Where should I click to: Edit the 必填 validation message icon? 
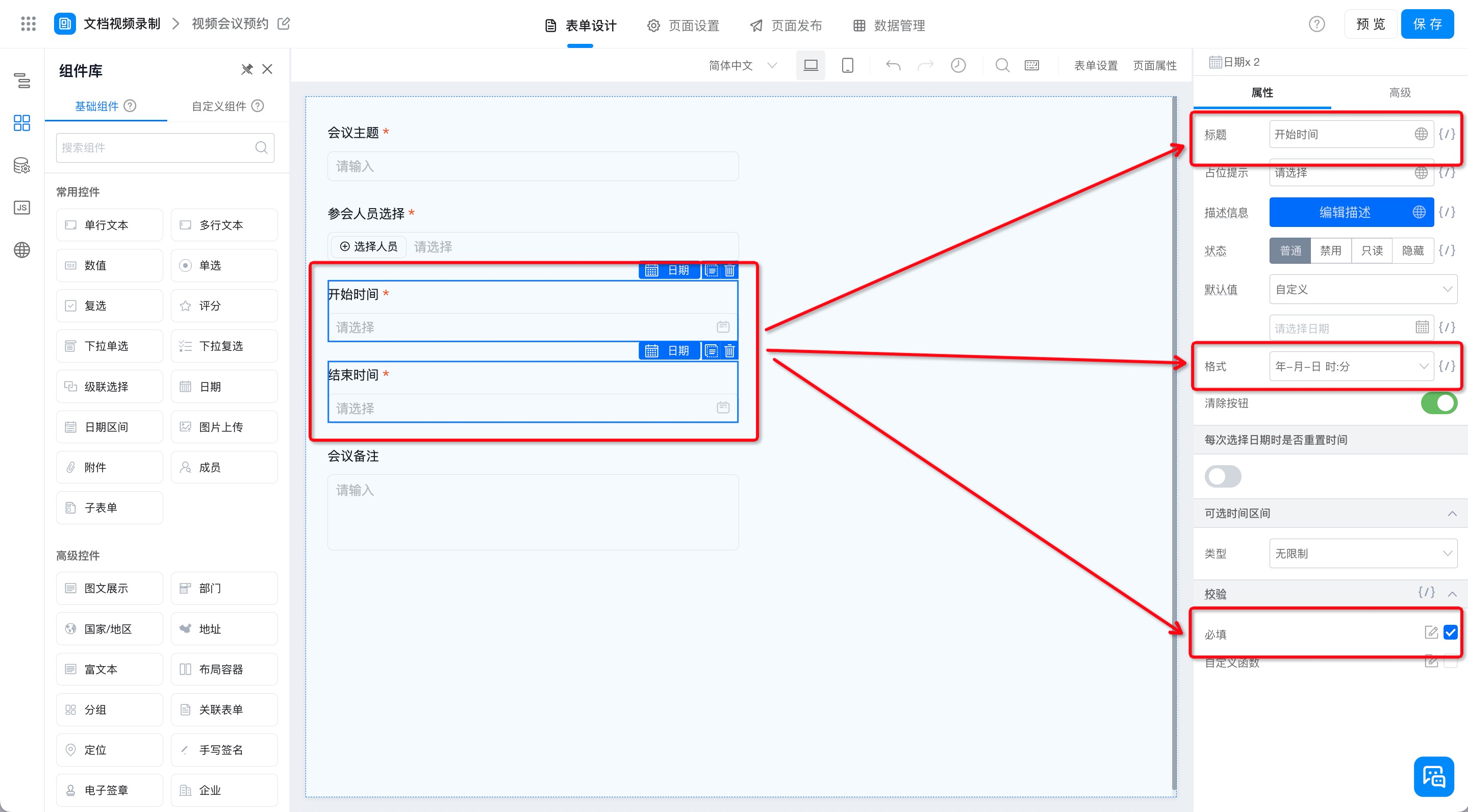[1431, 632]
